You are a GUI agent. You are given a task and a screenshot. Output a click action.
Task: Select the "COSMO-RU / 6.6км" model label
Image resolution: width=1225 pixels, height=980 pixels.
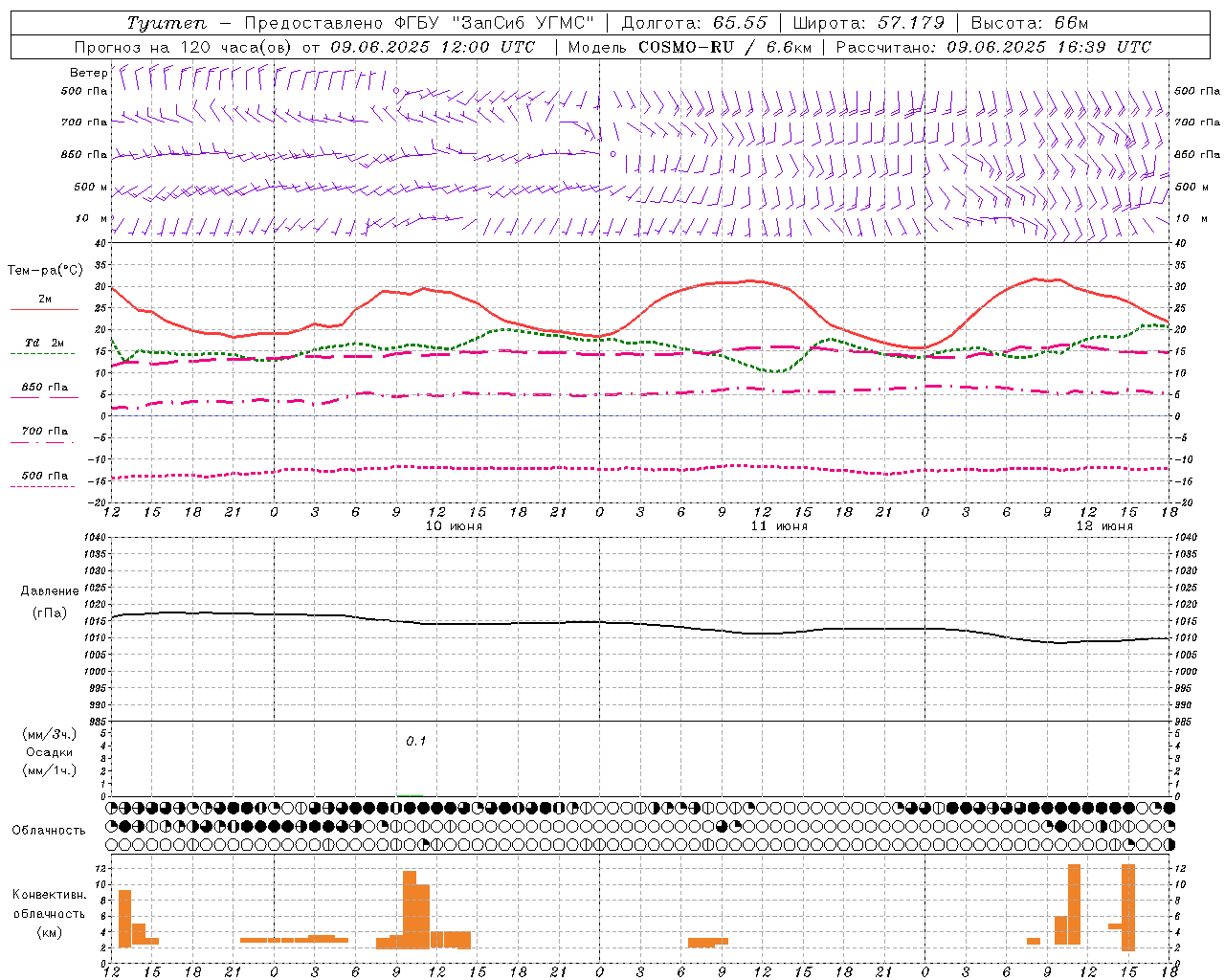[x=724, y=47]
